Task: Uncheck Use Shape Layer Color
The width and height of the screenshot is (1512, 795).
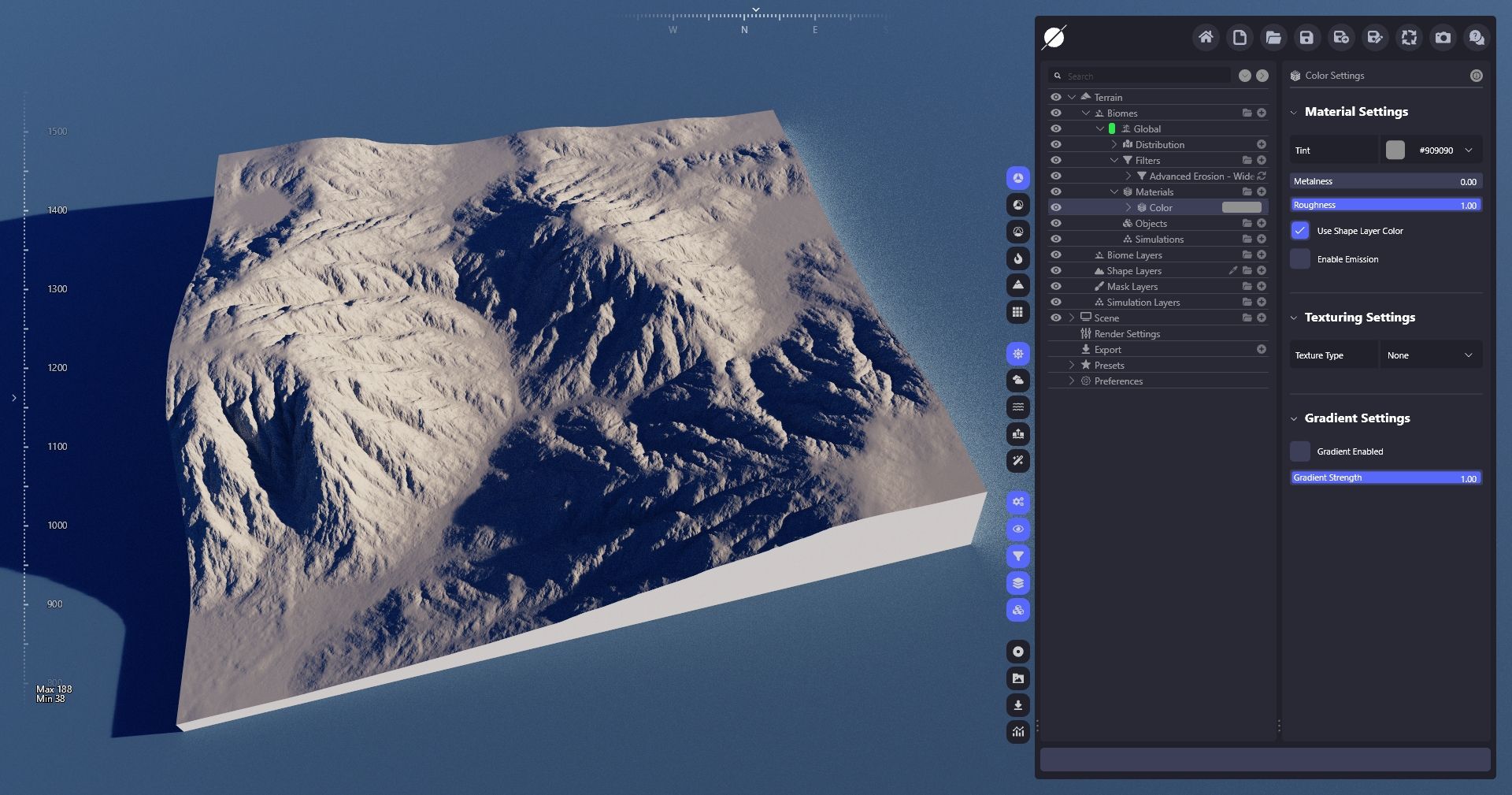Action: point(1300,231)
